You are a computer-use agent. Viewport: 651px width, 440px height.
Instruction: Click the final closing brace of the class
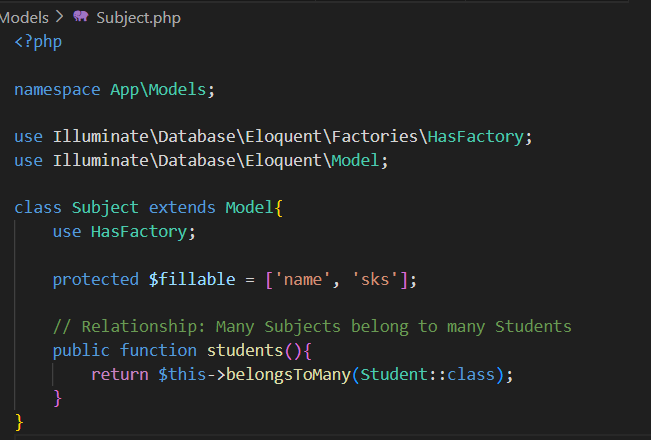coord(20,423)
